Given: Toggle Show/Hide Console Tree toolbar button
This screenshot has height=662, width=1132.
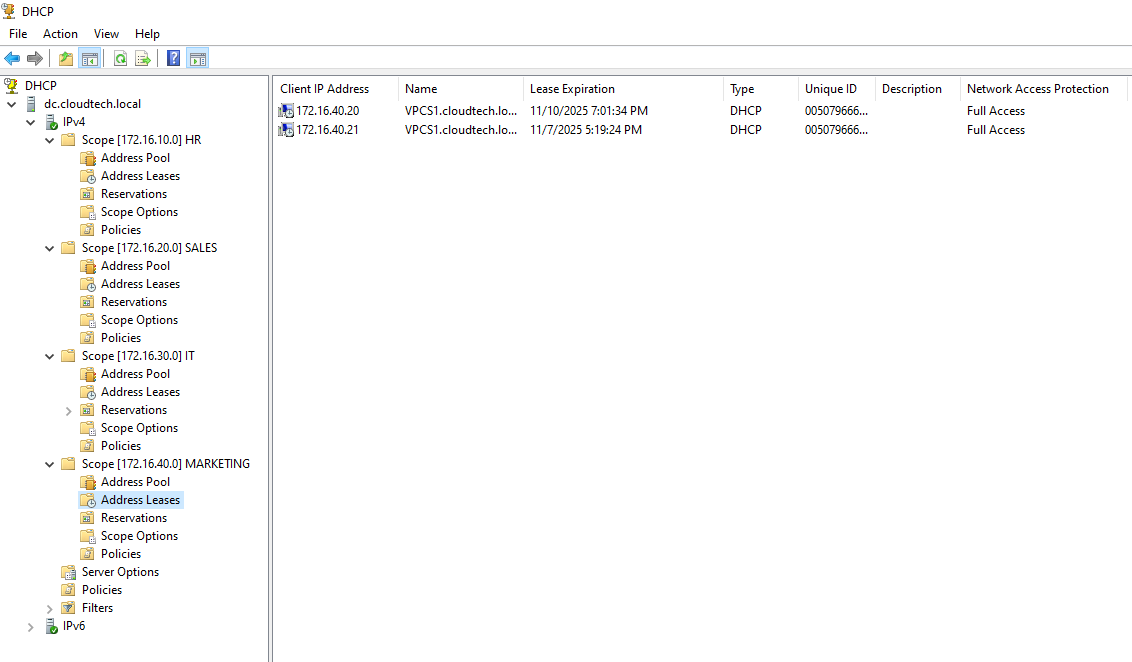Looking at the screenshot, I should click(90, 59).
